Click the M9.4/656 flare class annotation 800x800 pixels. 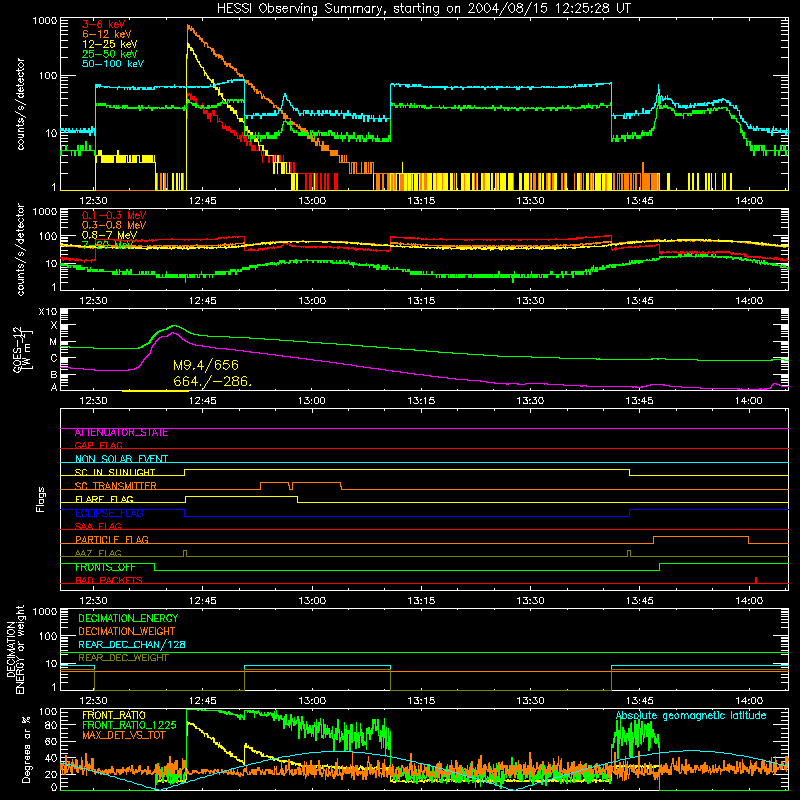pyautogui.click(x=206, y=365)
